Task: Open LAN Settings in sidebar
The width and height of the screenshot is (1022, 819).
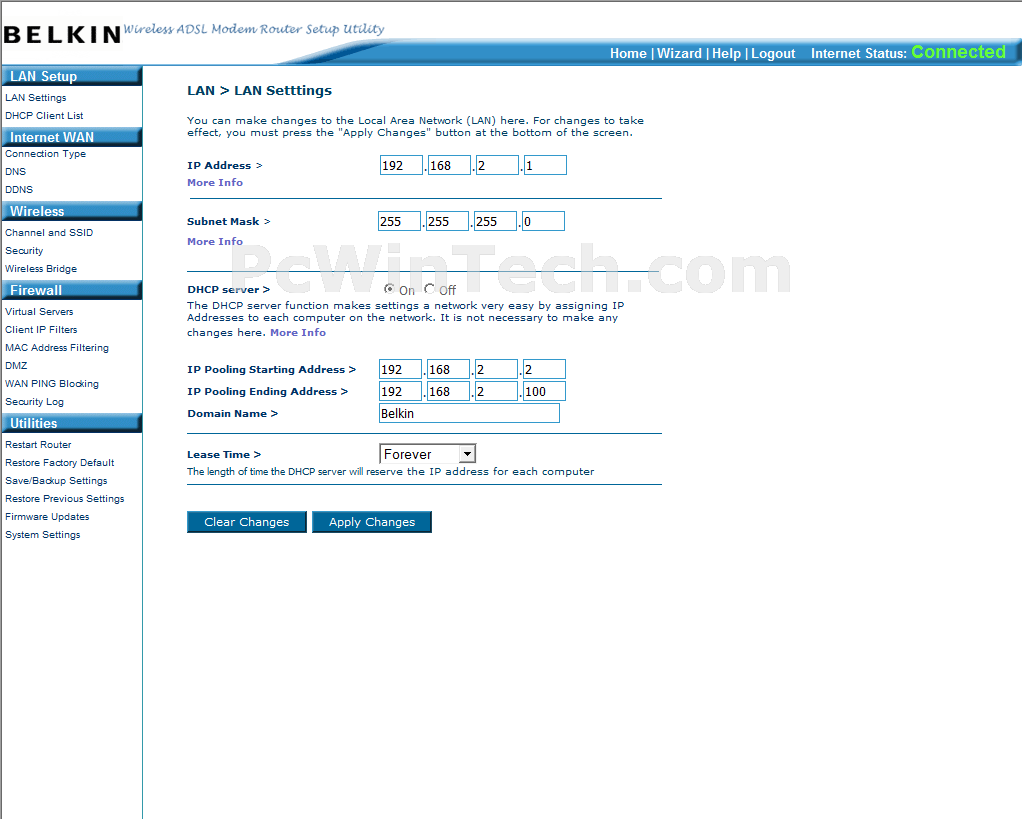Action: coord(36,98)
